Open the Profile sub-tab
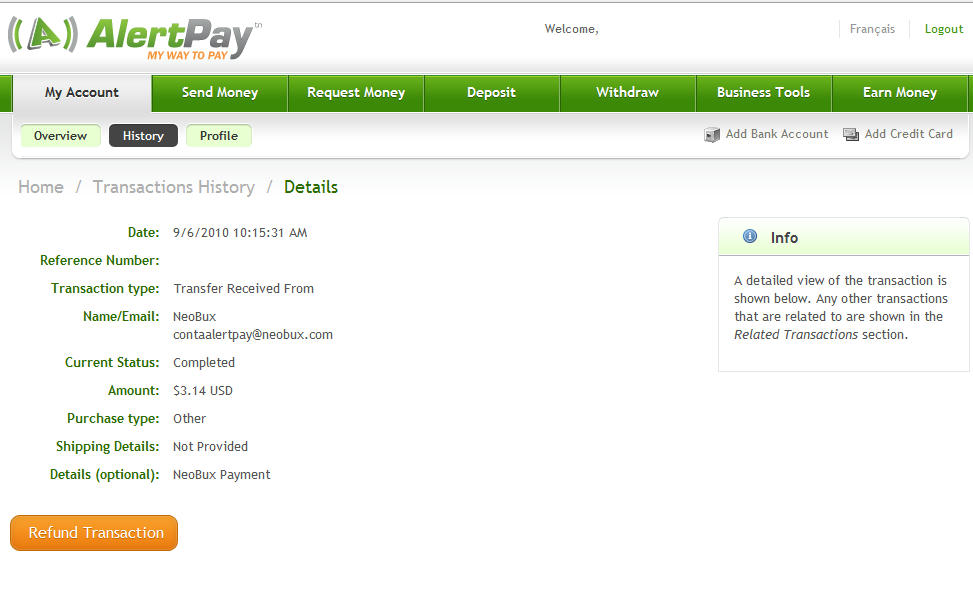This screenshot has width=973, height=598. [x=219, y=136]
